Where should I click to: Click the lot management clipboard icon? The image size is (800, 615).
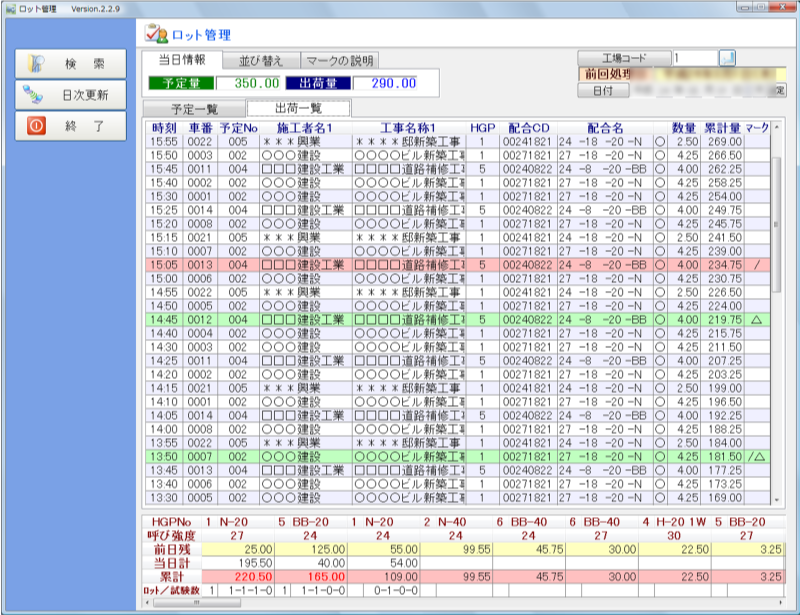155,33
